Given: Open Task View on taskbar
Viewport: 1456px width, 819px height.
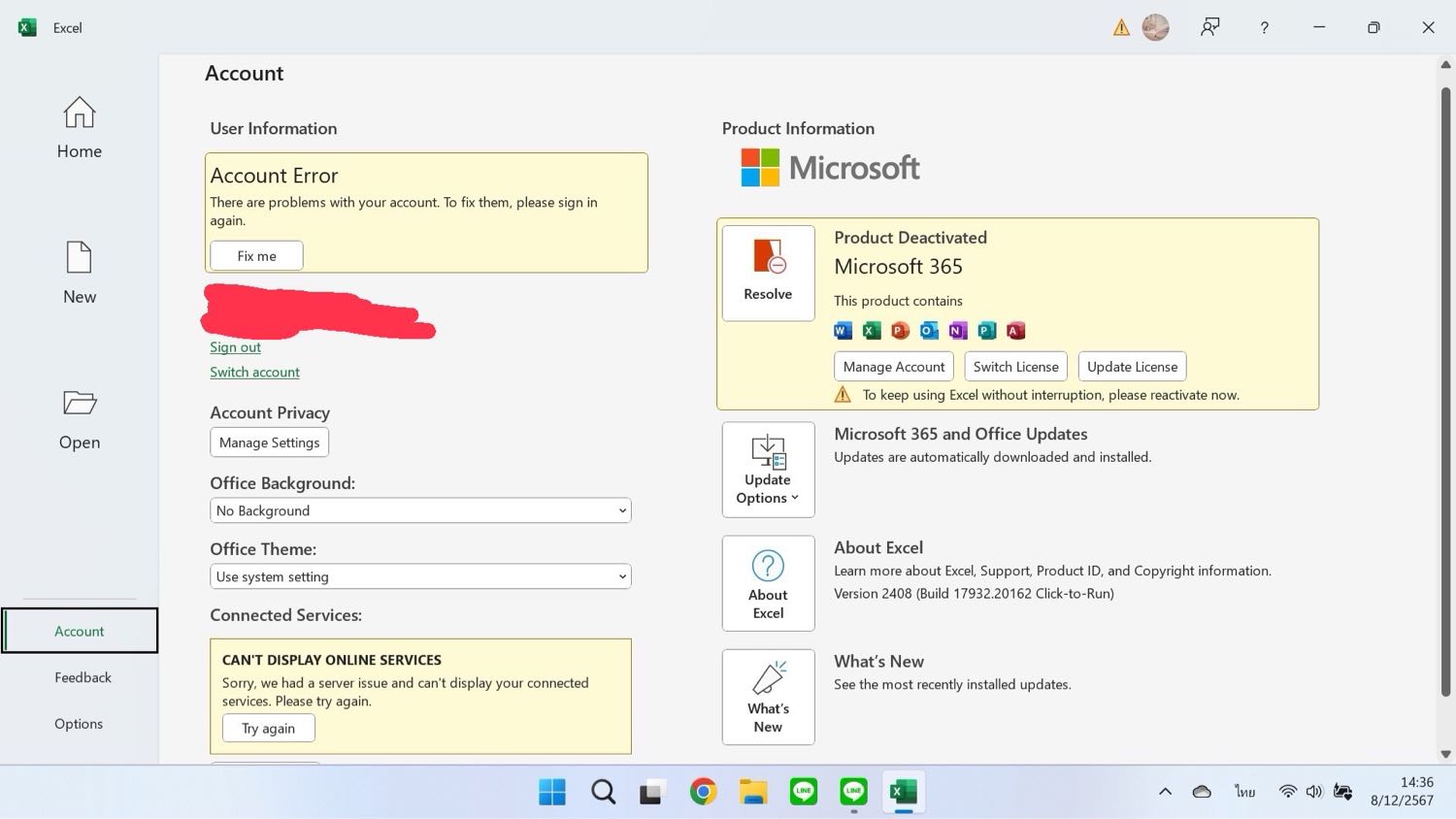Looking at the screenshot, I should (652, 792).
